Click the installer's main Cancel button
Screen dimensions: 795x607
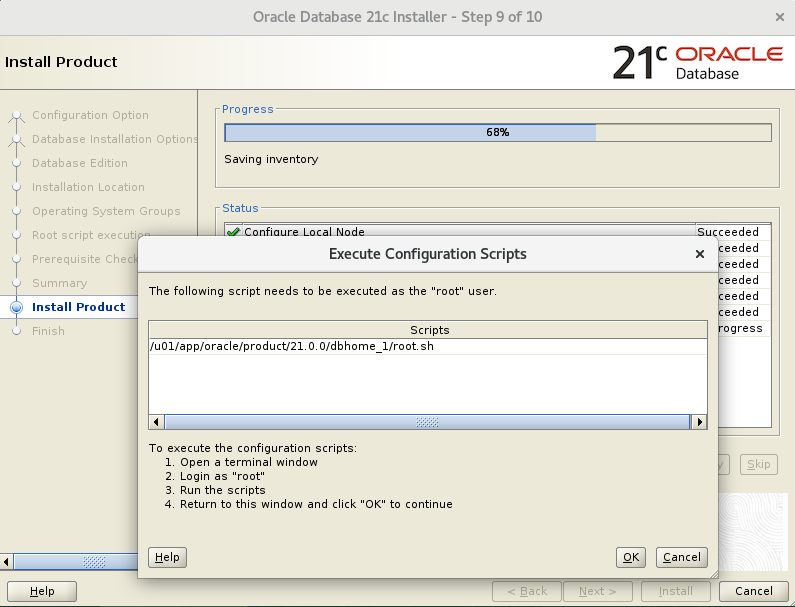[x=753, y=591]
